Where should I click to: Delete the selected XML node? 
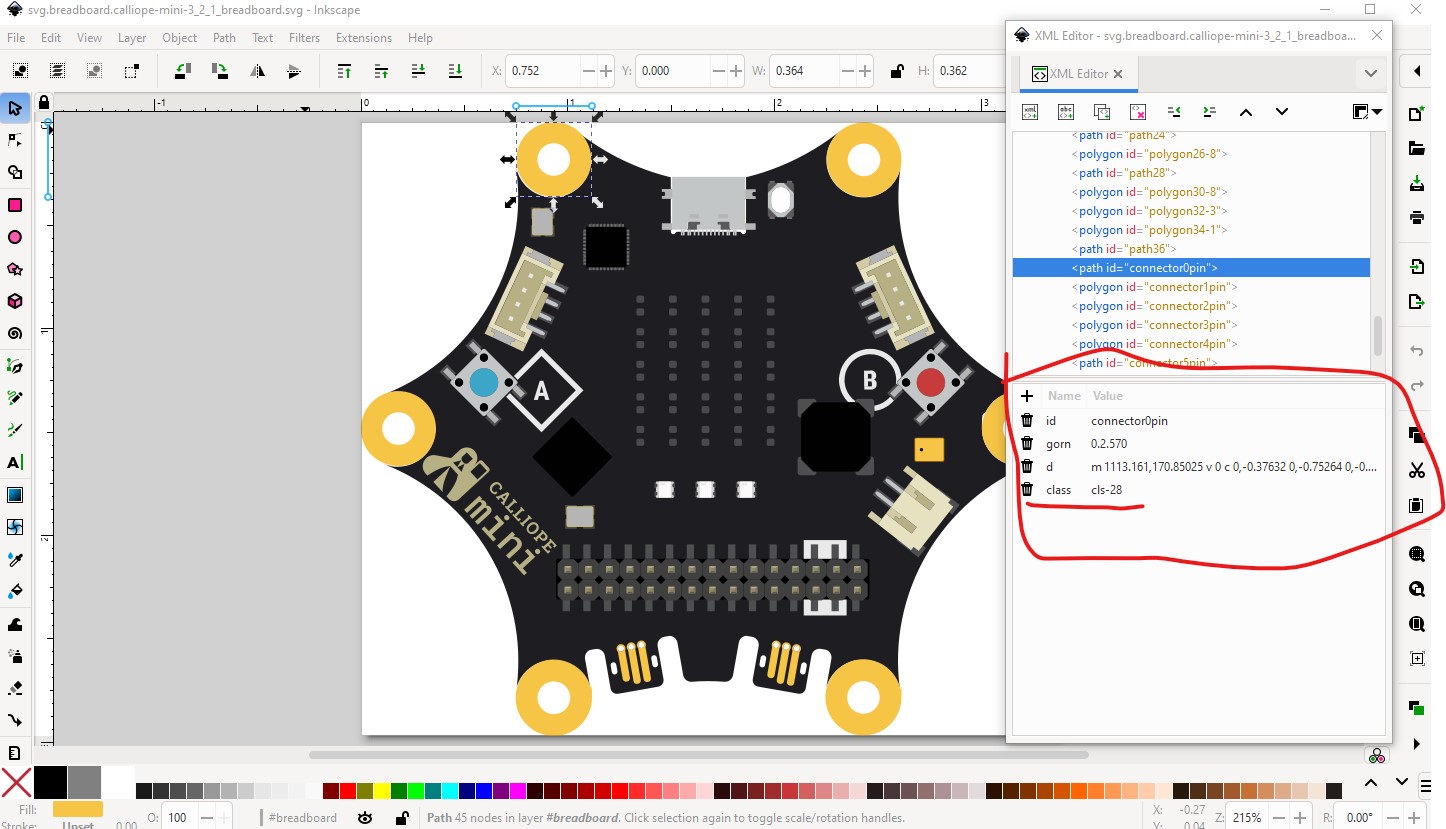pyautogui.click(x=1138, y=112)
